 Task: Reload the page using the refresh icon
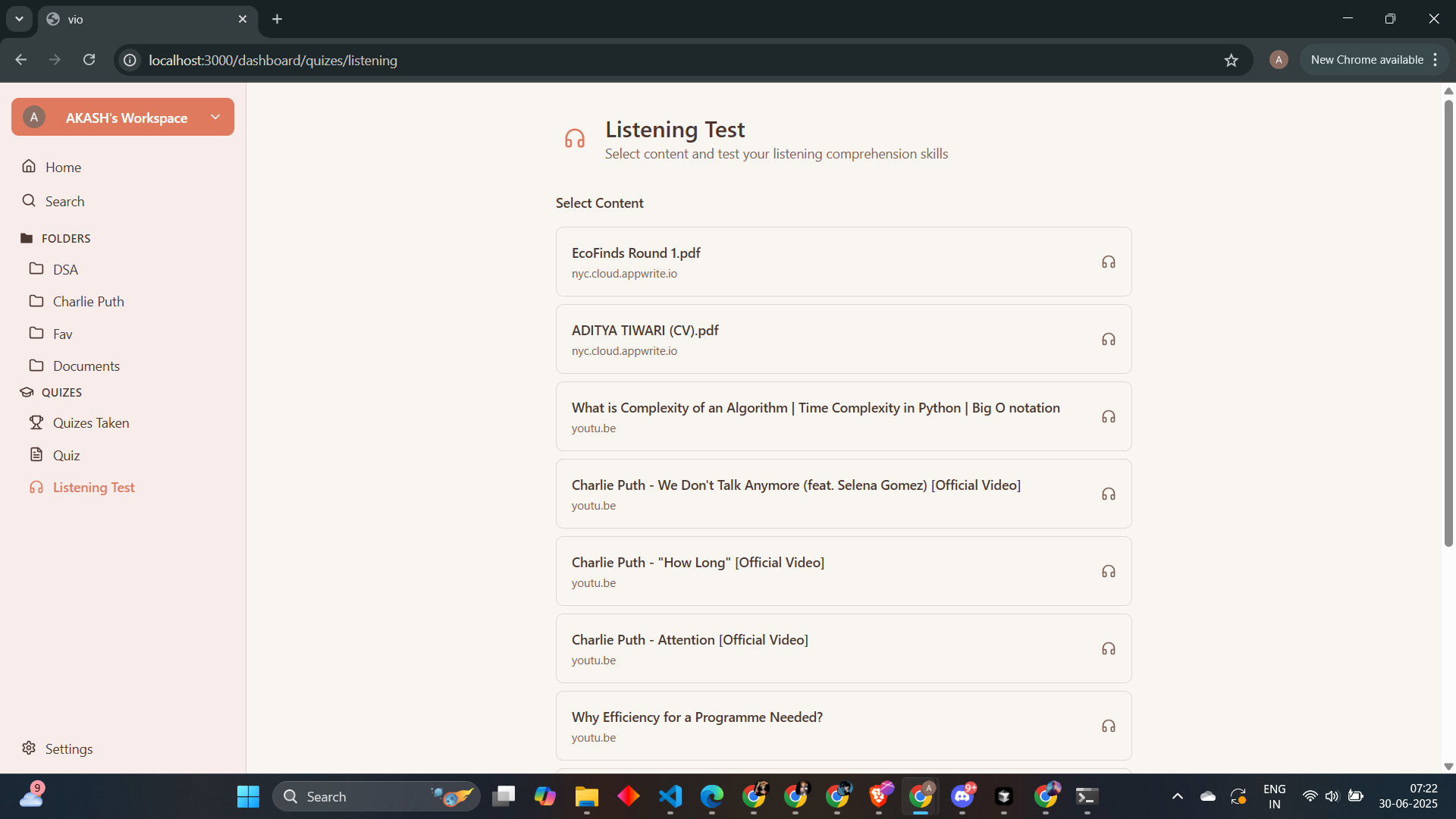pos(89,60)
